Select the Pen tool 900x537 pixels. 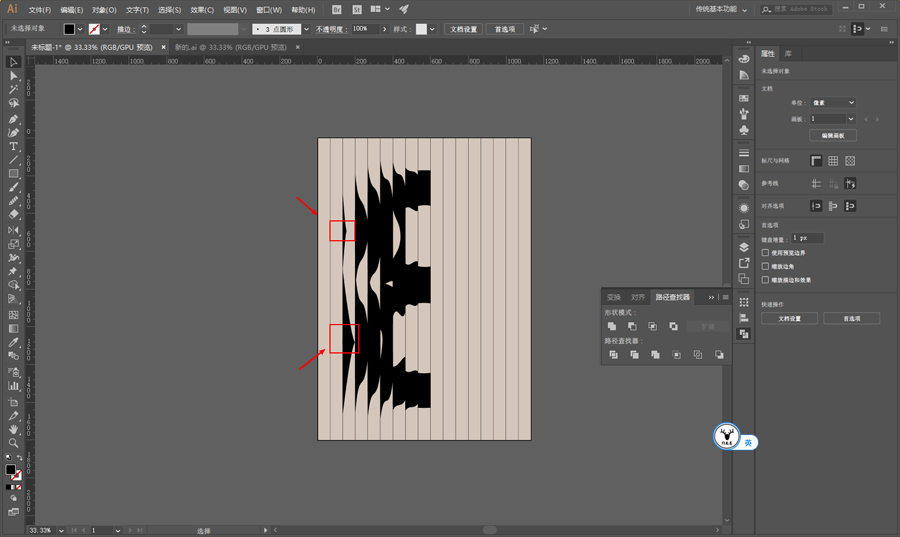pos(13,119)
